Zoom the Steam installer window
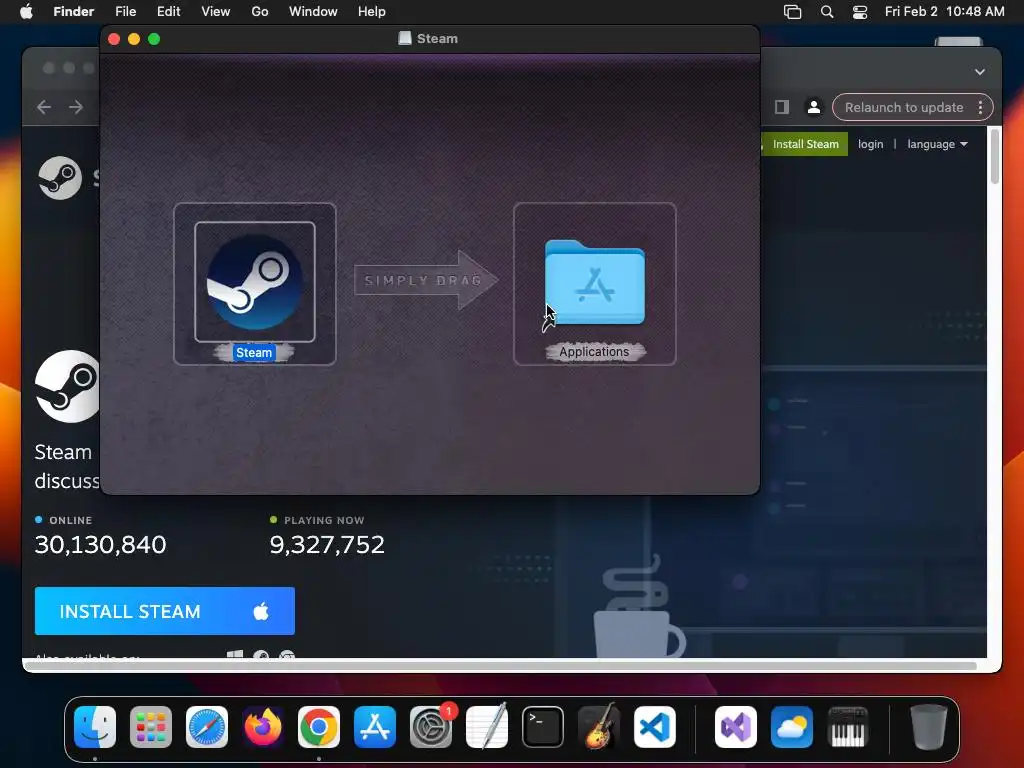Viewport: 1024px width, 768px height. coord(154,39)
